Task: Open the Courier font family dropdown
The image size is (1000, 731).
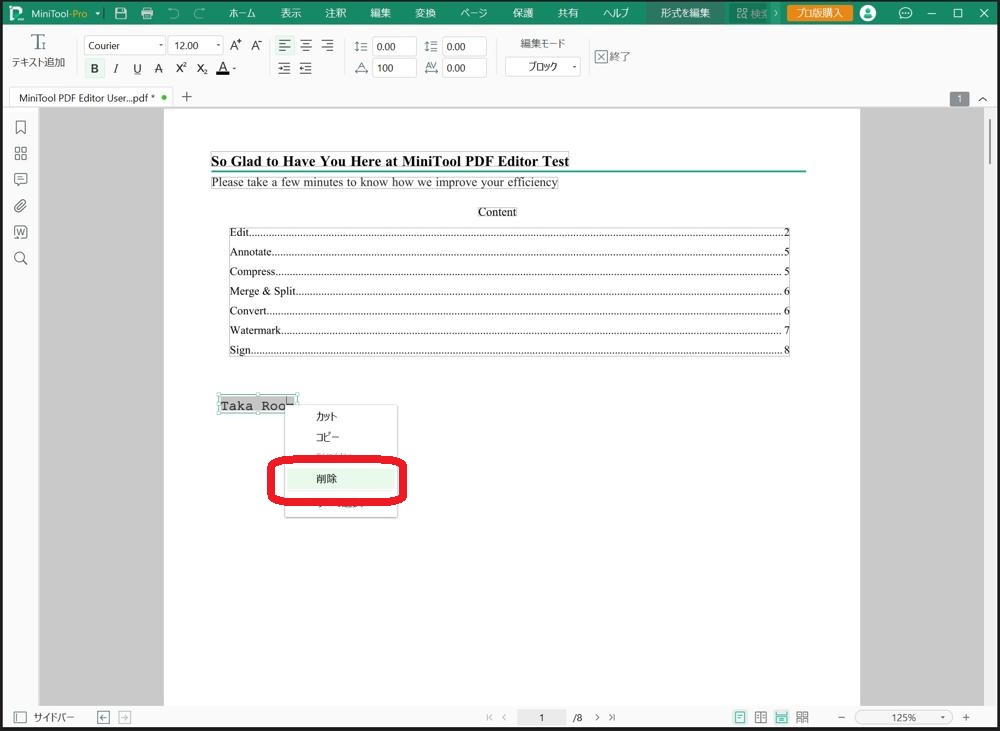Action: 124,45
